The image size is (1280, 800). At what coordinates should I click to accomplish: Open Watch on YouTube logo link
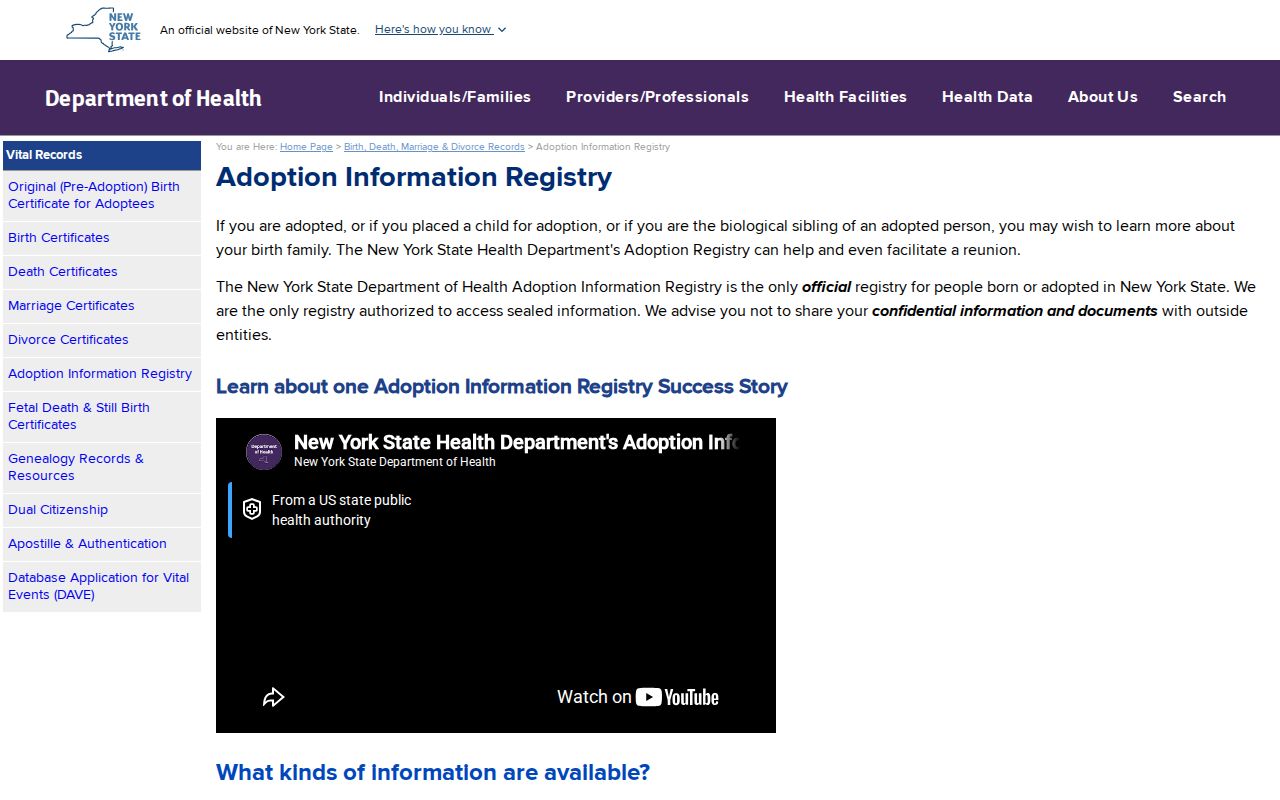[x=638, y=697]
